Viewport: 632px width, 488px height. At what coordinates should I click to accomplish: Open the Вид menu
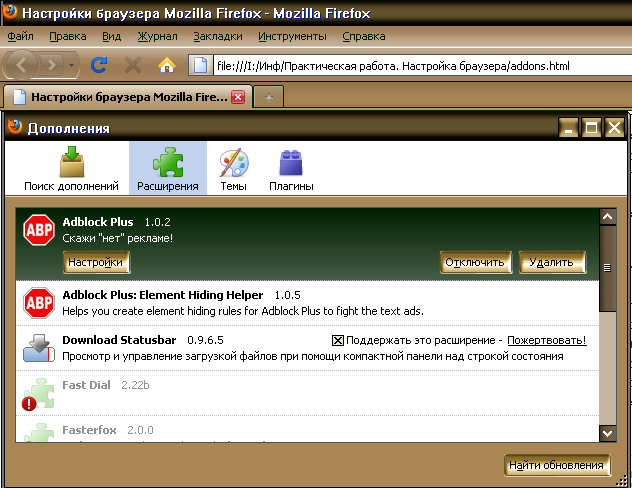pos(111,36)
